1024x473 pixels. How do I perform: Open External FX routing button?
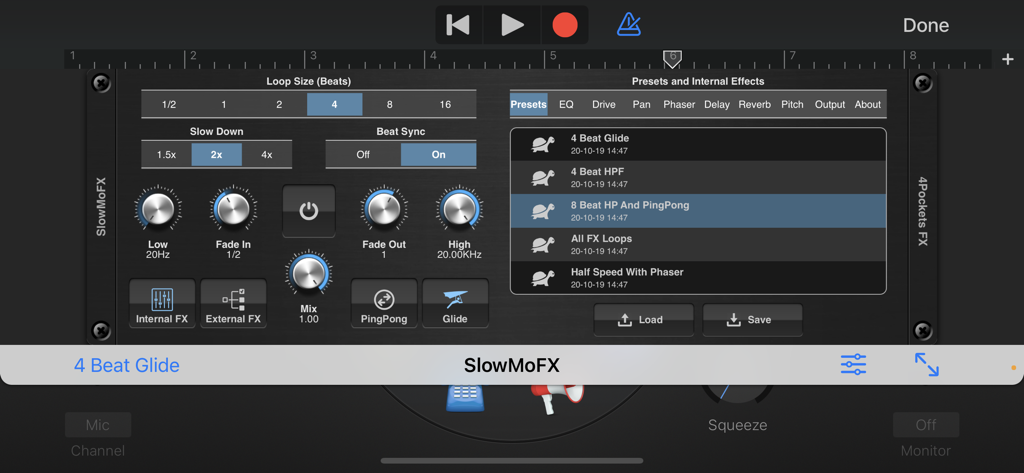(x=233, y=303)
